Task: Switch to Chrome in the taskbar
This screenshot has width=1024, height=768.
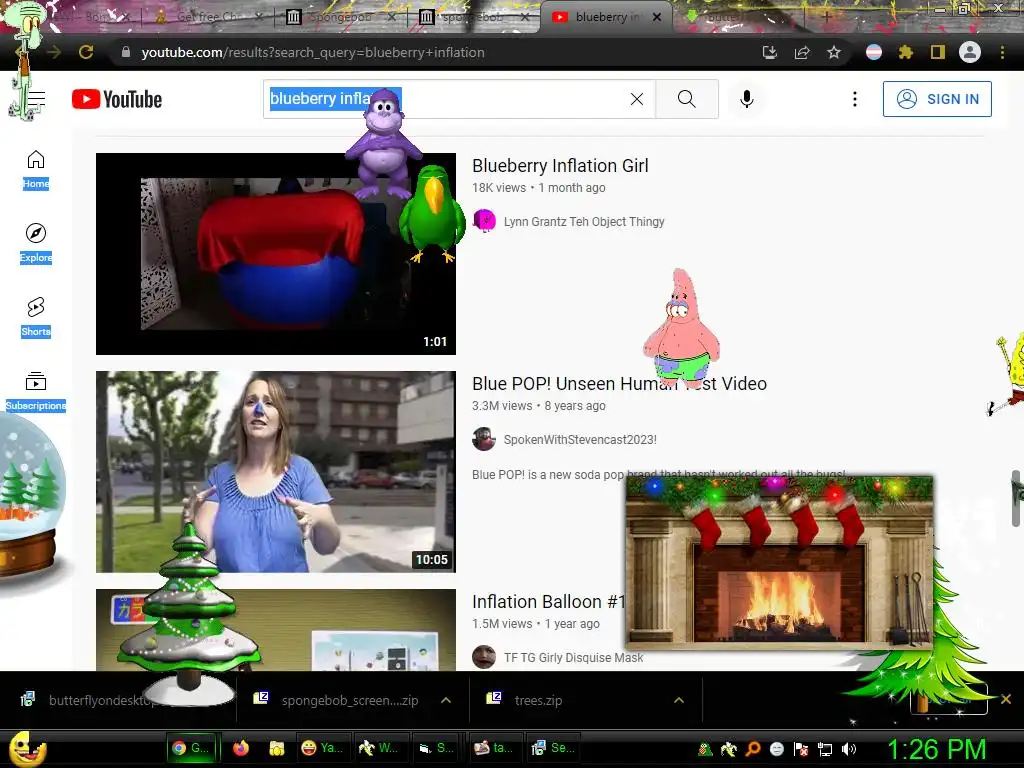Action: [x=190, y=748]
